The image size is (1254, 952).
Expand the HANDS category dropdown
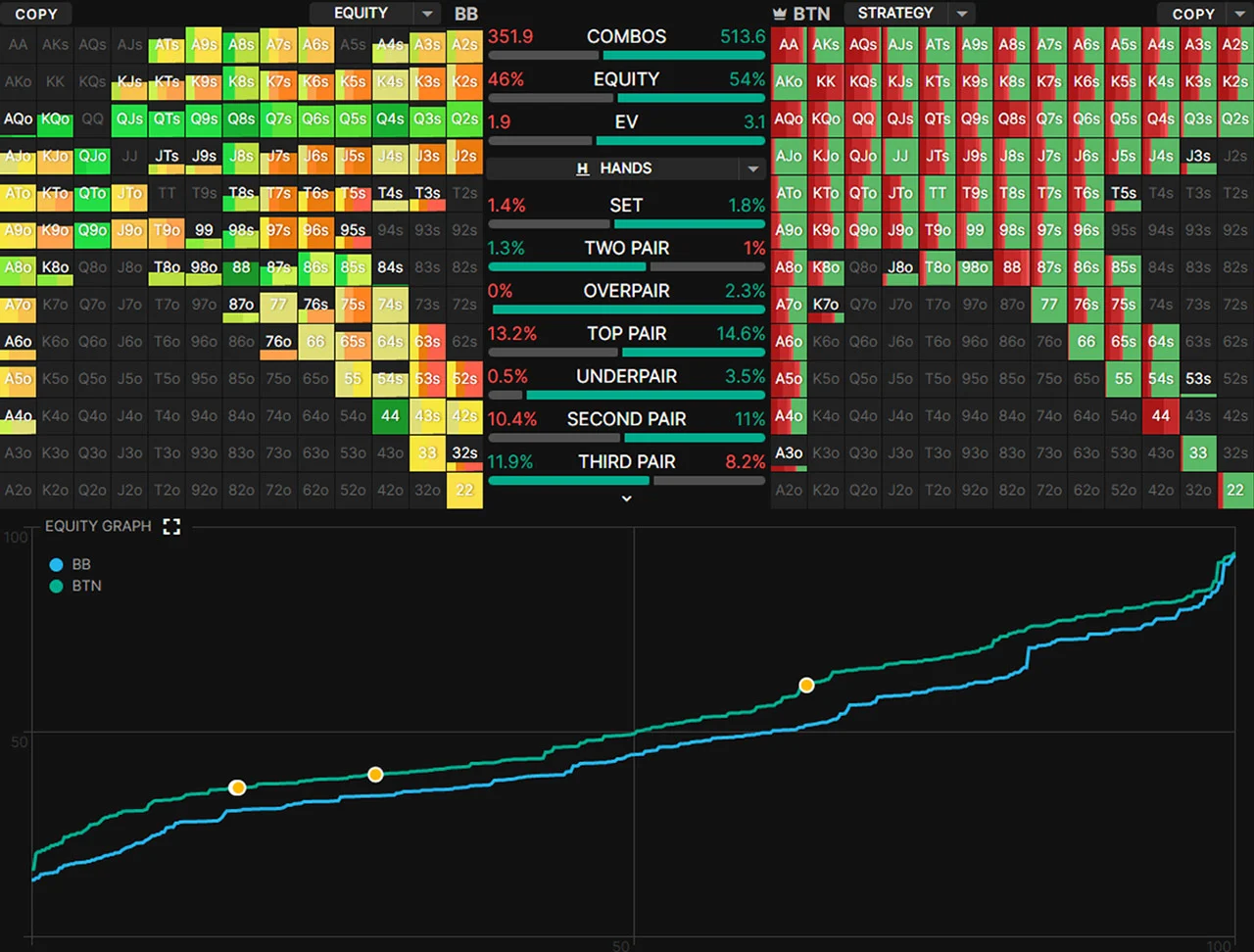coord(753,167)
